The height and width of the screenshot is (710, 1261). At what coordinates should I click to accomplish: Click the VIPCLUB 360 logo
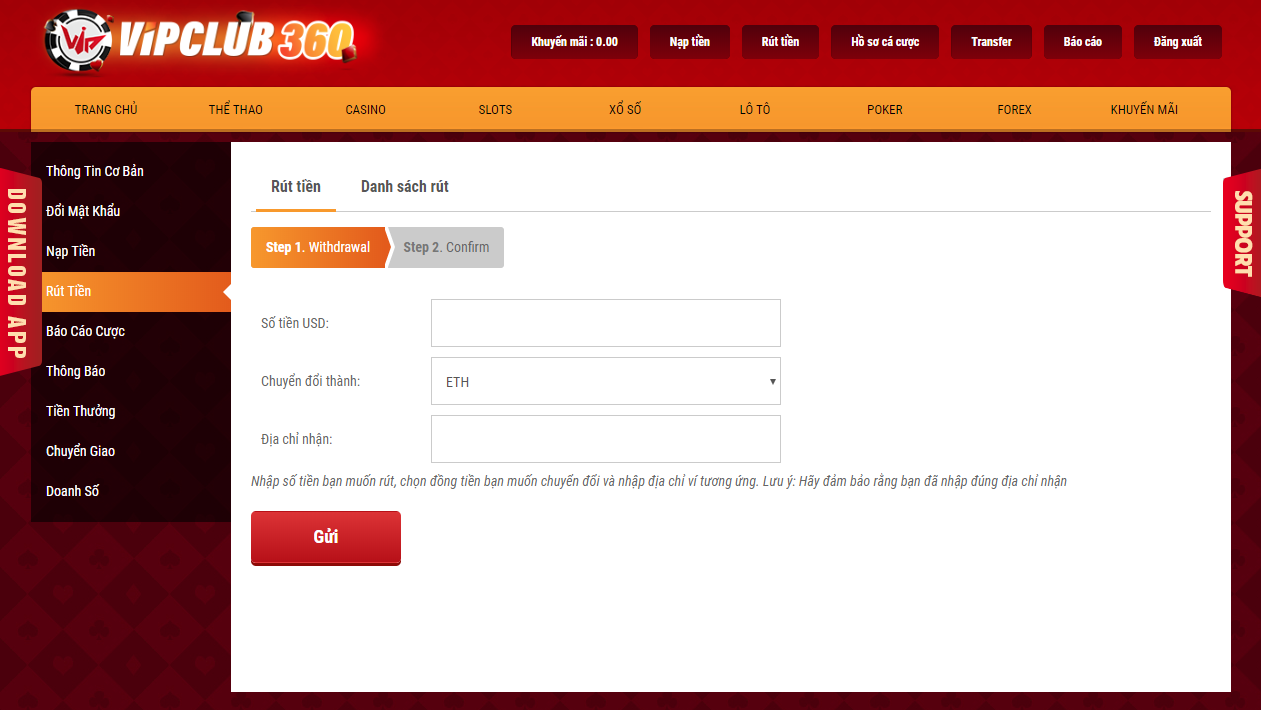(x=200, y=41)
